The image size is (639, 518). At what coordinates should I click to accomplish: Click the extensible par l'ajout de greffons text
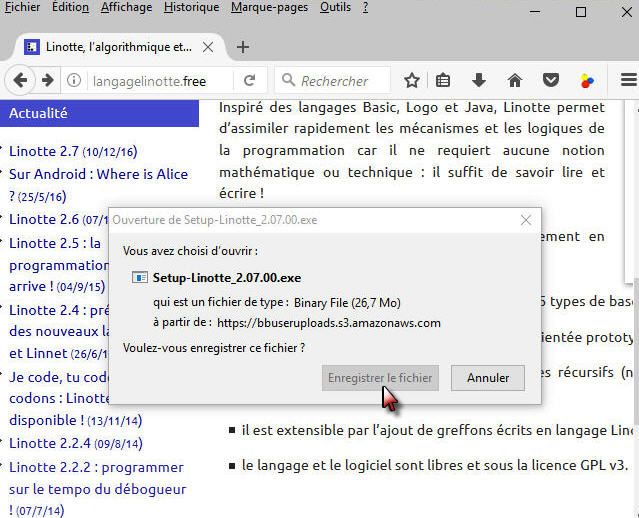pos(436,430)
